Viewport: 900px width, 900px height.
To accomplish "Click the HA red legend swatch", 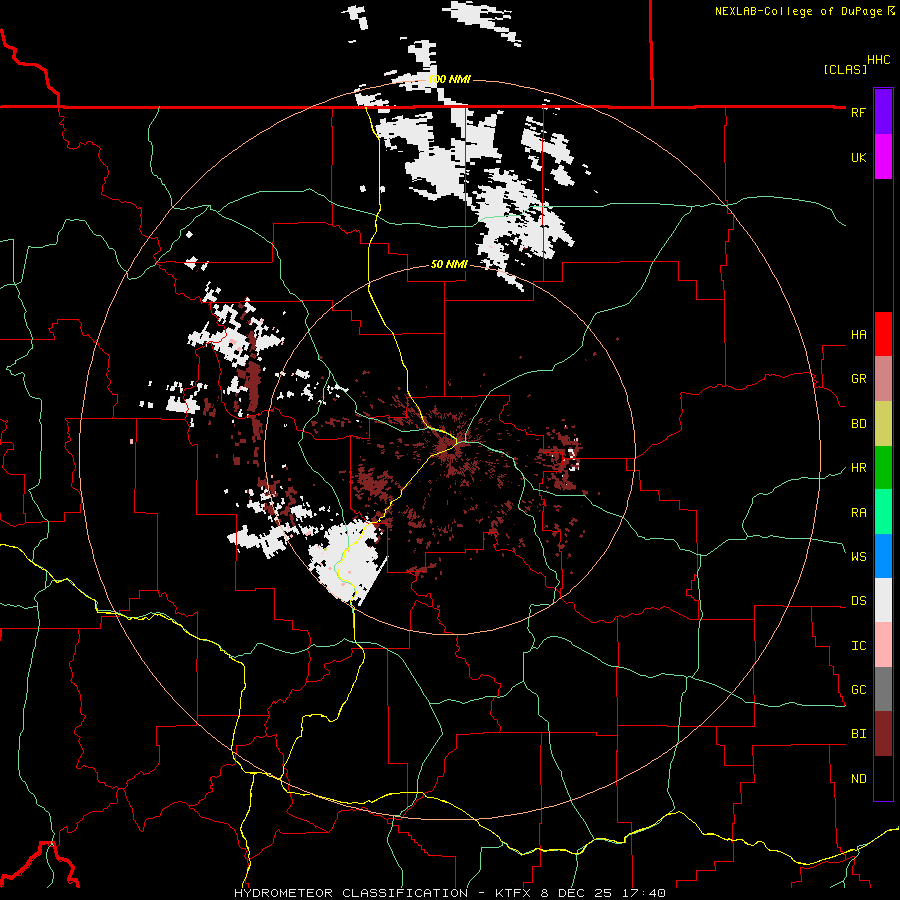I will (x=883, y=334).
